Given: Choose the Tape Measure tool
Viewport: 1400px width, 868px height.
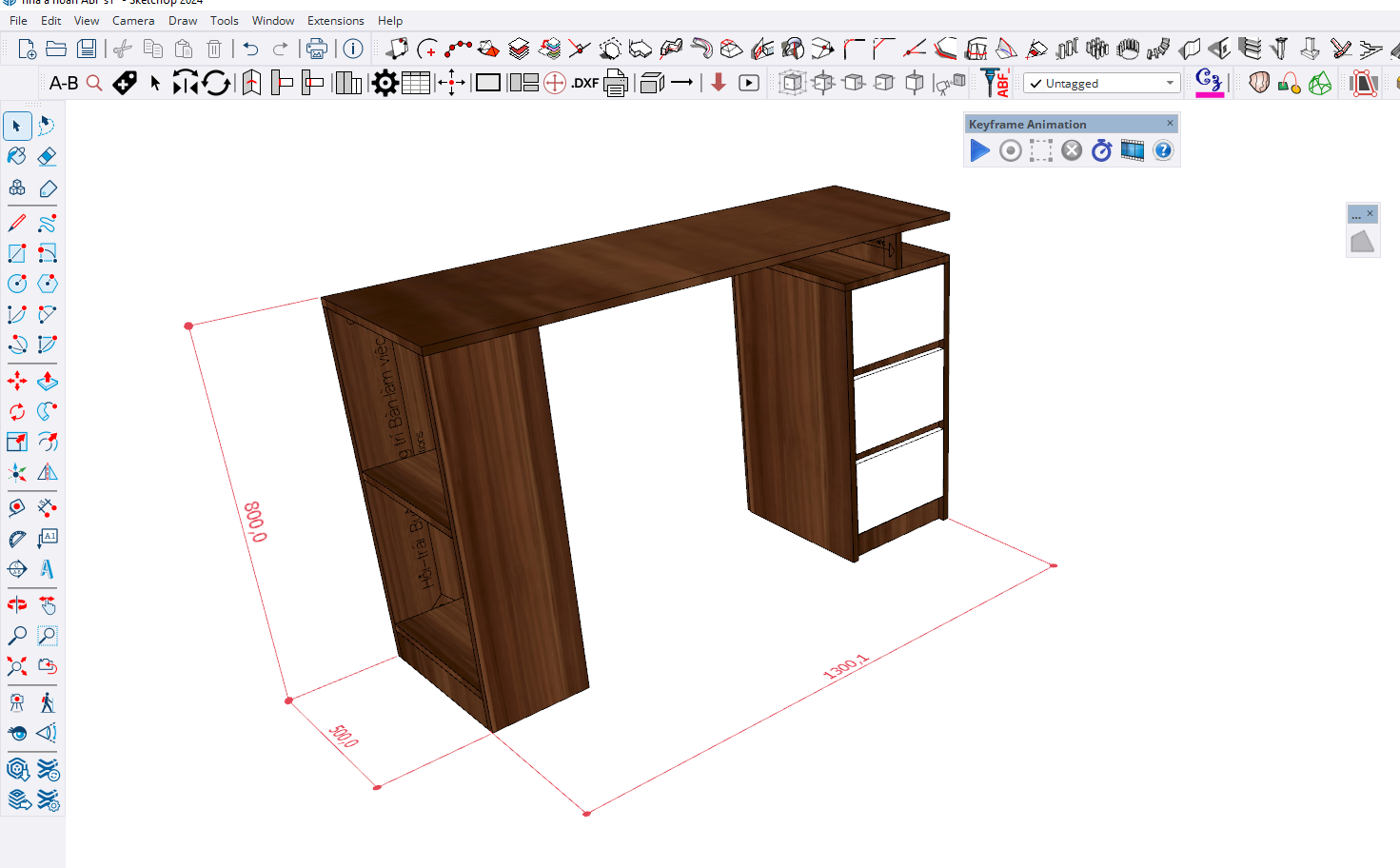Looking at the screenshot, I should pyautogui.click(x=17, y=508).
